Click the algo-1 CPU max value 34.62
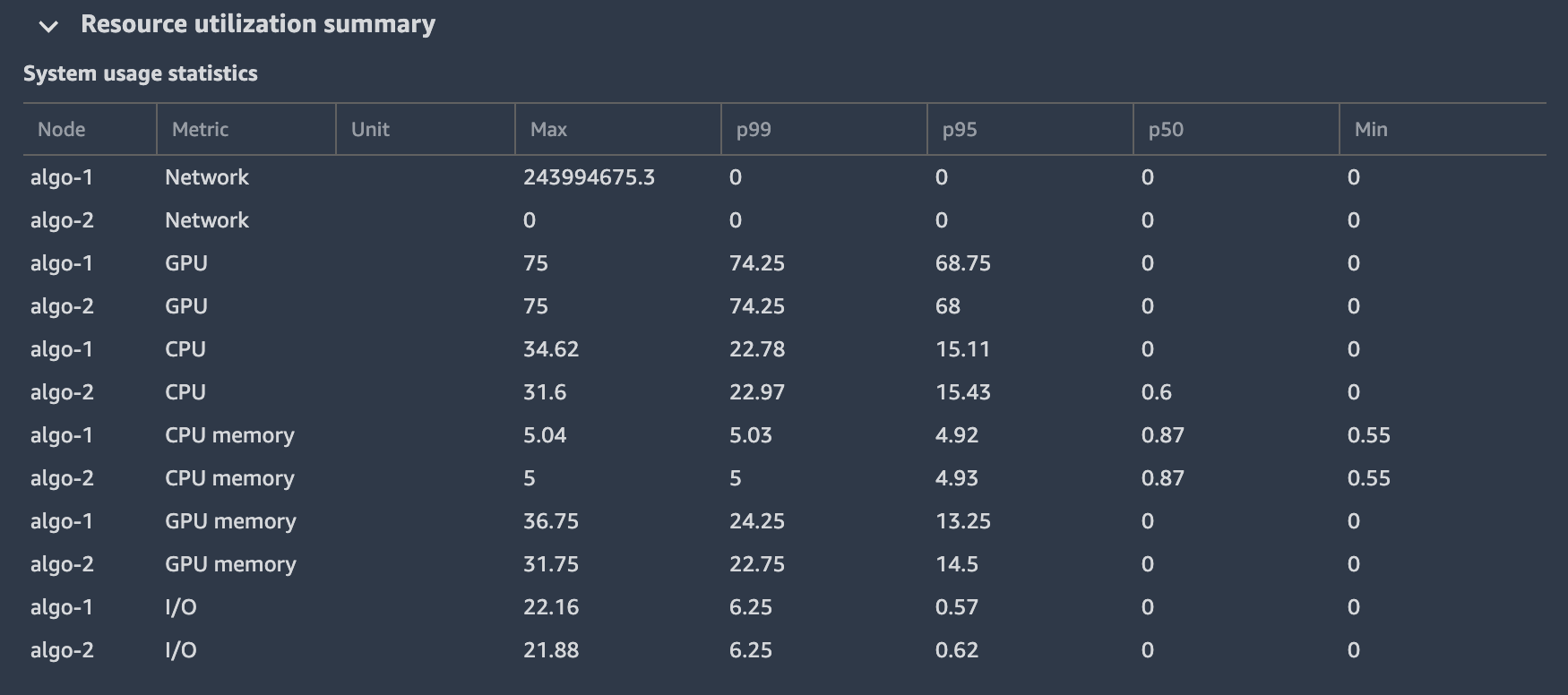Screen dimensions: 1568x695 (551, 349)
